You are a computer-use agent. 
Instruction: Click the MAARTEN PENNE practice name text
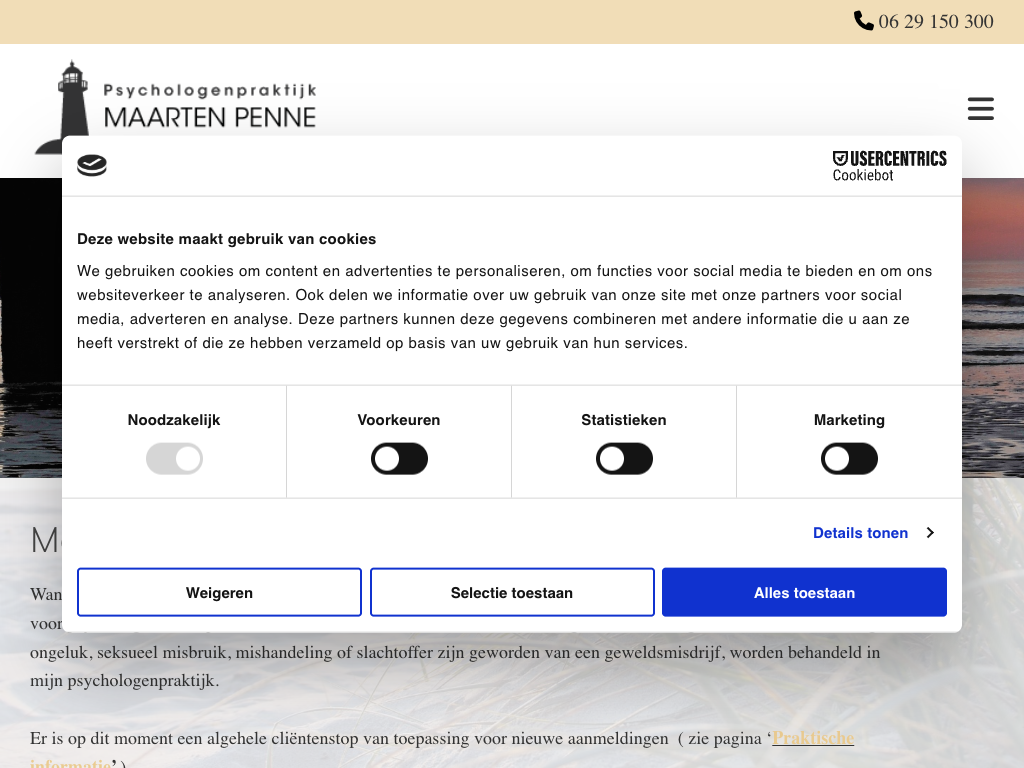click(210, 118)
